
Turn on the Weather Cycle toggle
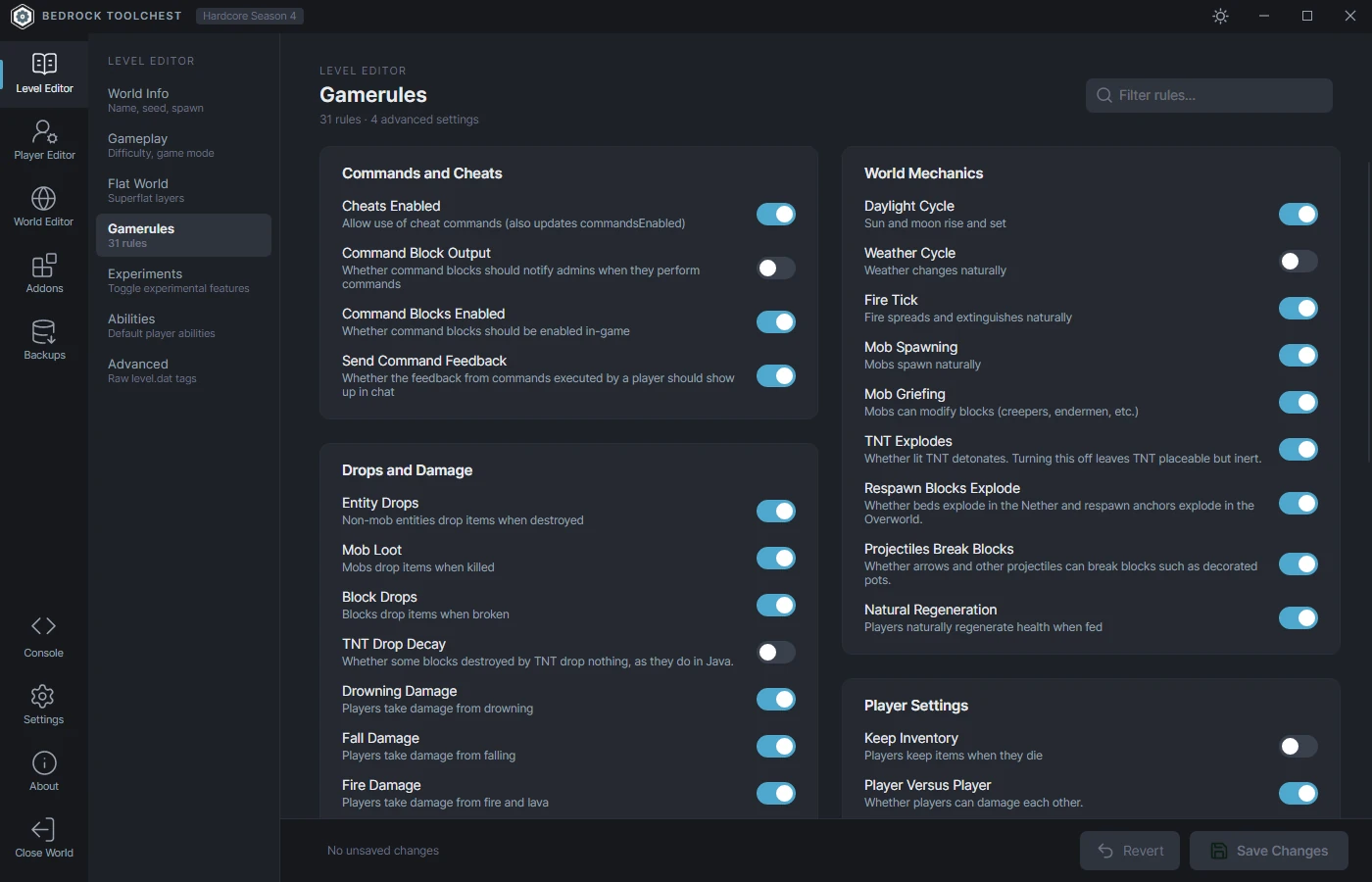pos(1298,261)
